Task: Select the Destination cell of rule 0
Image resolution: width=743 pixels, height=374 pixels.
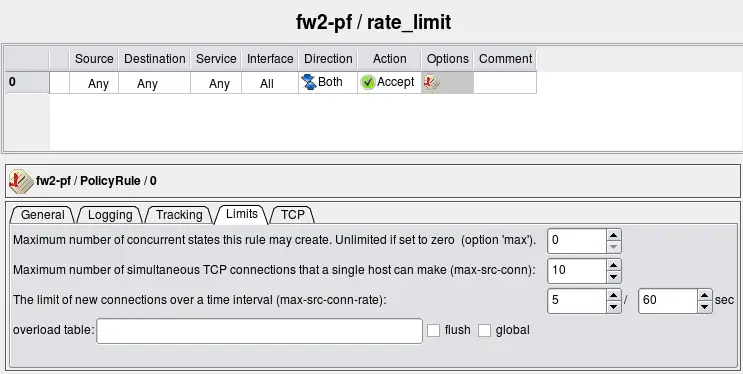Action: 154,83
